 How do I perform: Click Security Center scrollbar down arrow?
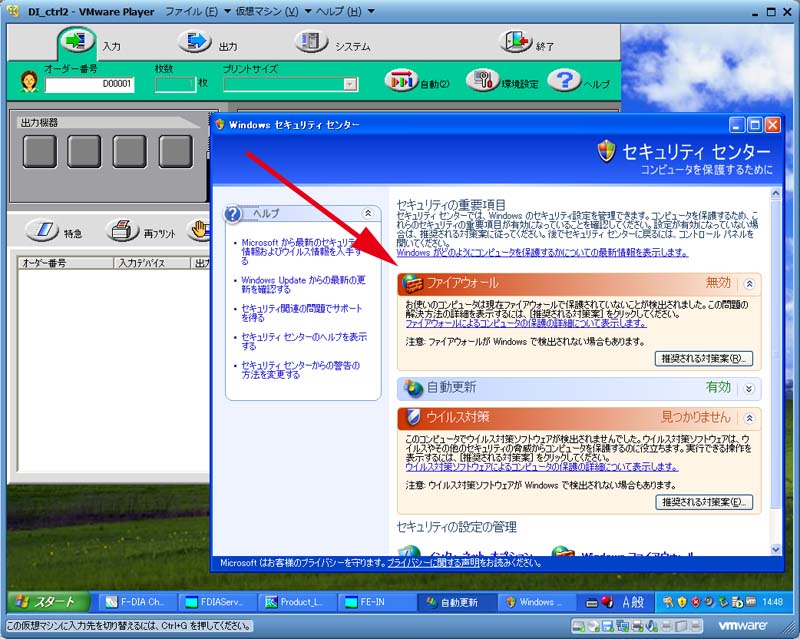(x=776, y=549)
